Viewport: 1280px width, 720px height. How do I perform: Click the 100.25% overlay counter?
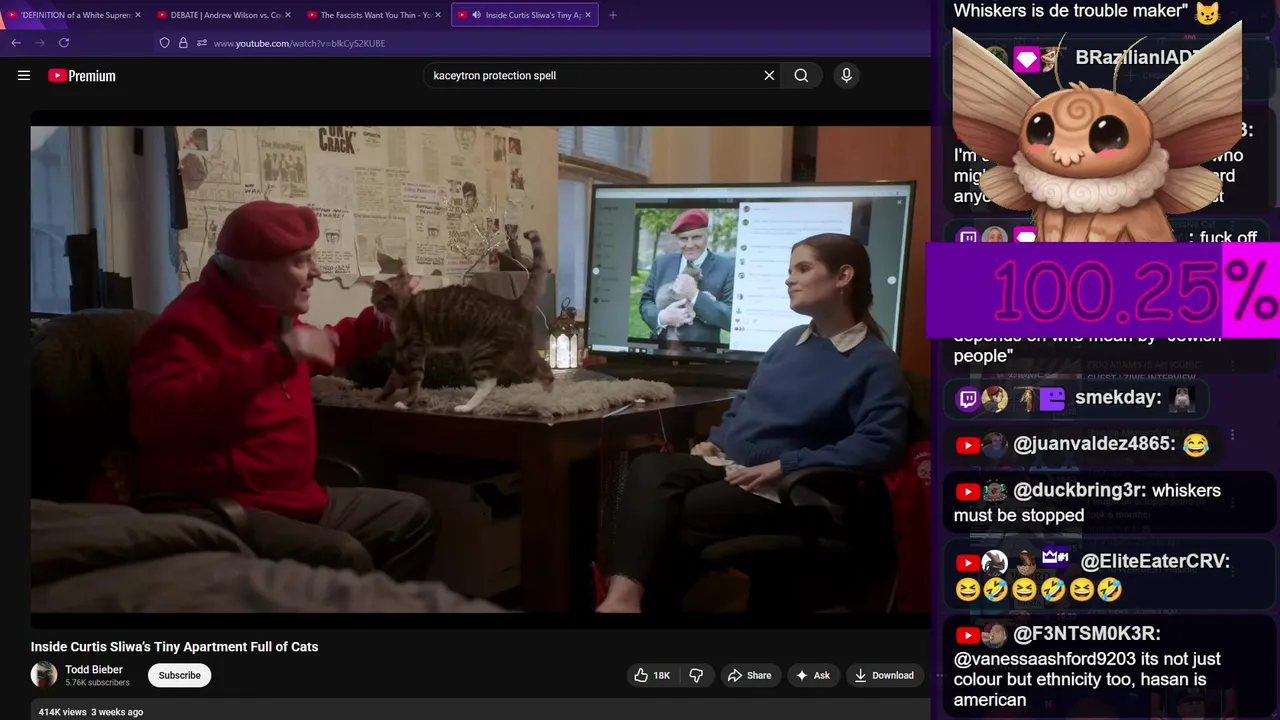(1105, 291)
